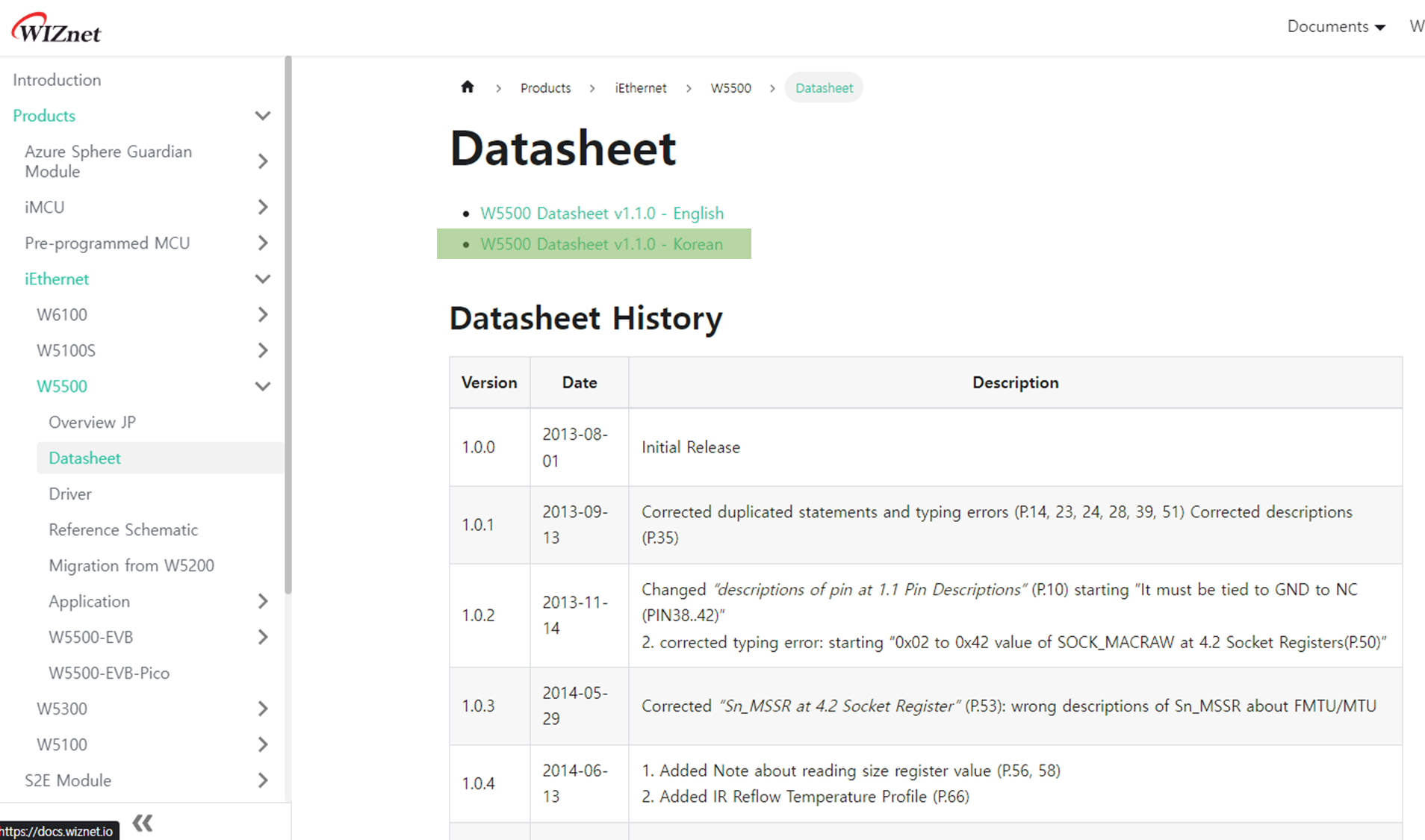
Task: Click the Datasheet History heading
Action: point(586,318)
